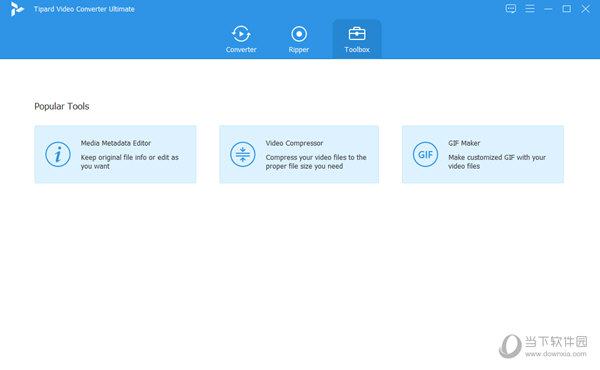The width and height of the screenshot is (600, 370).
Task: Select the Toolbox tab
Action: [x=357, y=39]
